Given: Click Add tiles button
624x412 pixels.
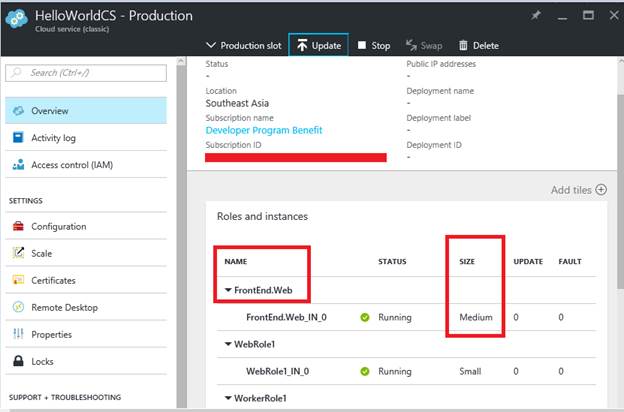Looking at the screenshot, I should coord(578,190).
